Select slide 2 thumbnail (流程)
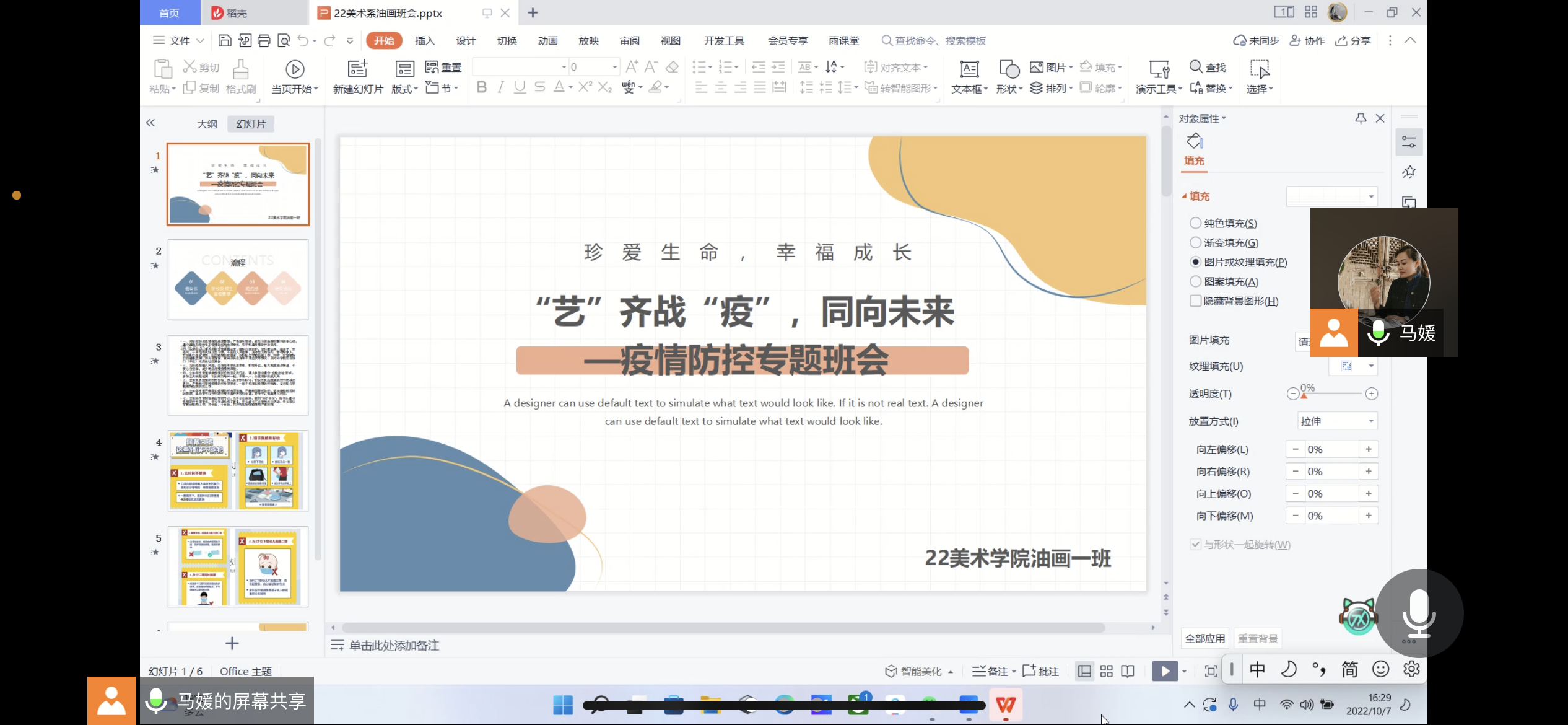This screenshot has height=725, width=1568. (238, 280)
